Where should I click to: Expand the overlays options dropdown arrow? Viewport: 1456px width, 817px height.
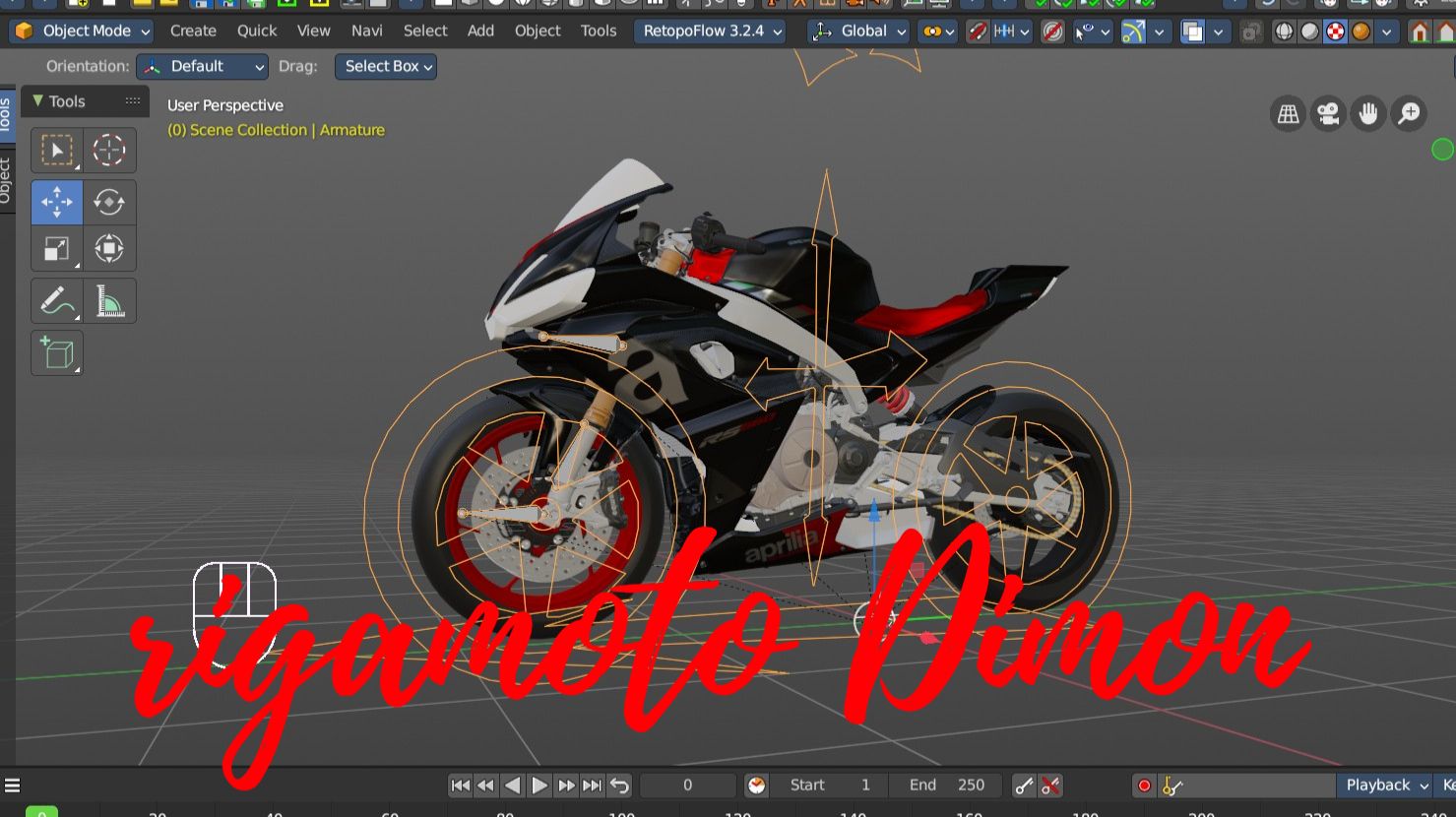coord(1219,31)
